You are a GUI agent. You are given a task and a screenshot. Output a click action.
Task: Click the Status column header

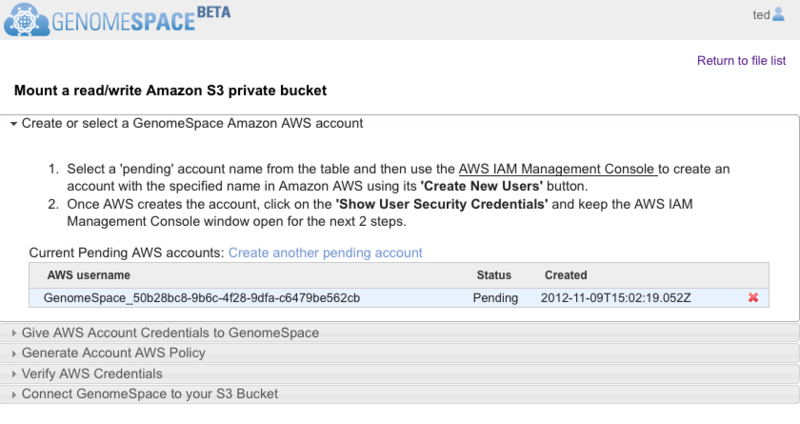click(494, 275)
